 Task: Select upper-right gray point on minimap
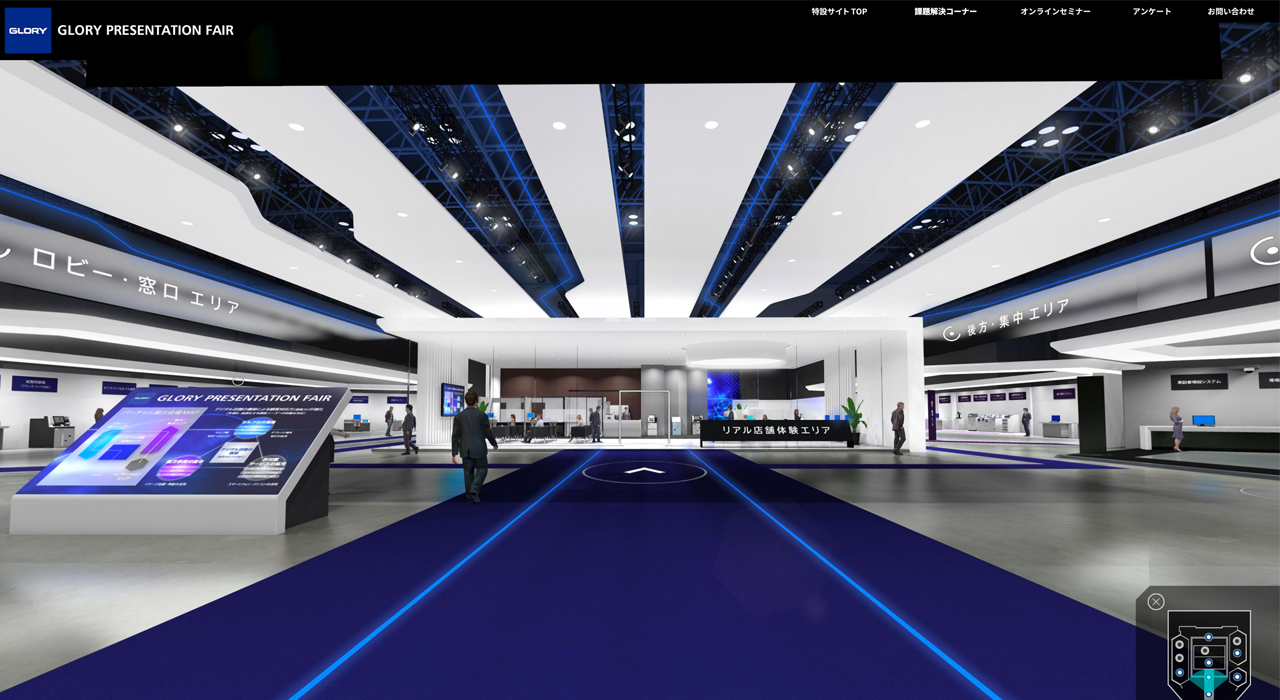[1237, 641]
